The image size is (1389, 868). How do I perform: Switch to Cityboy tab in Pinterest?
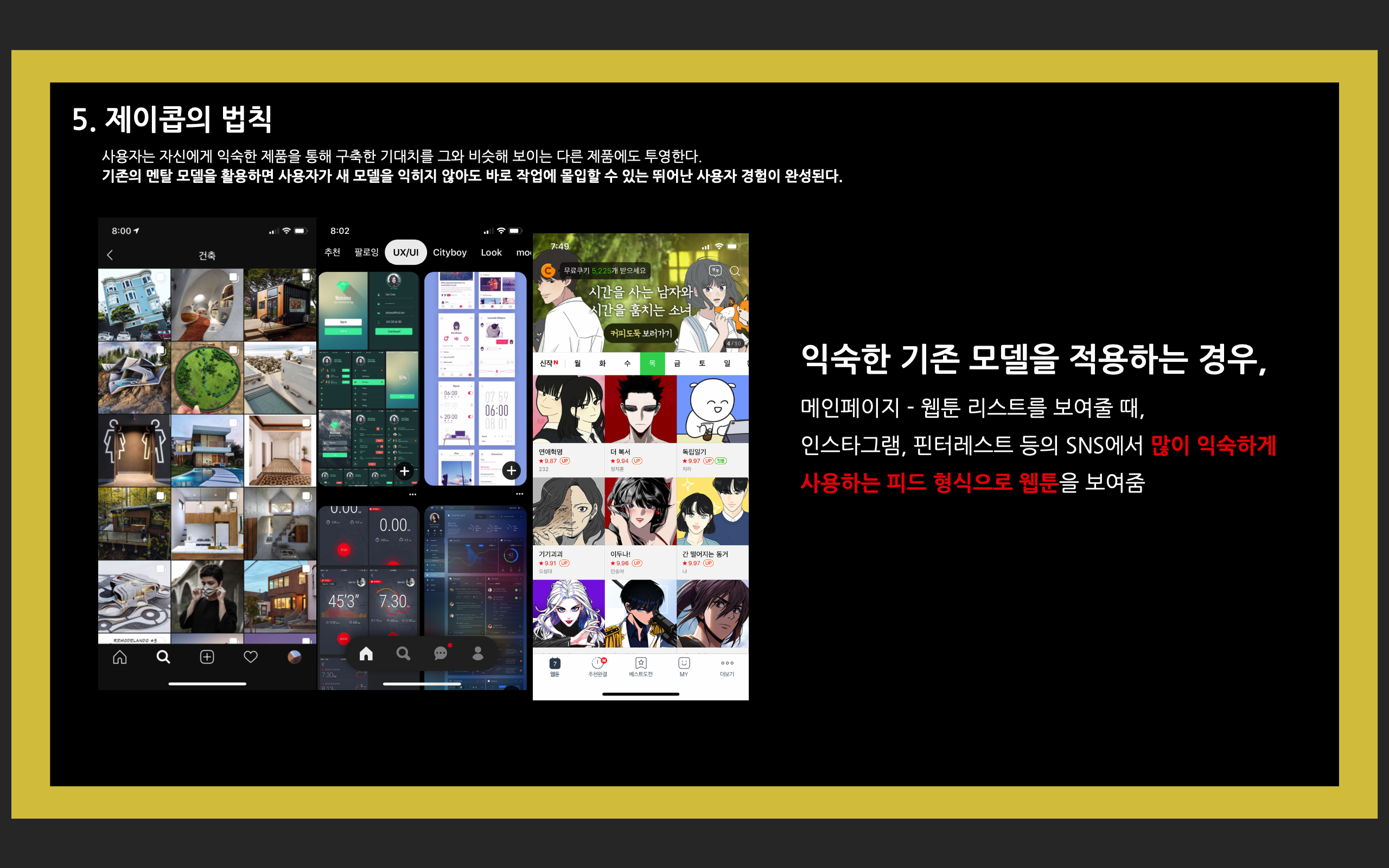click(x=449, y=253)
